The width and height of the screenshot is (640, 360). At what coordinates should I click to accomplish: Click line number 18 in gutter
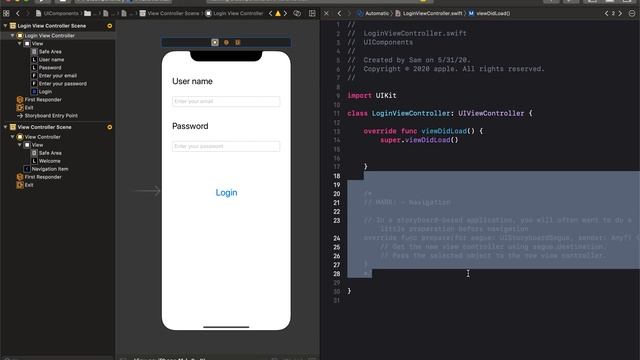click(x=336, y=176)
